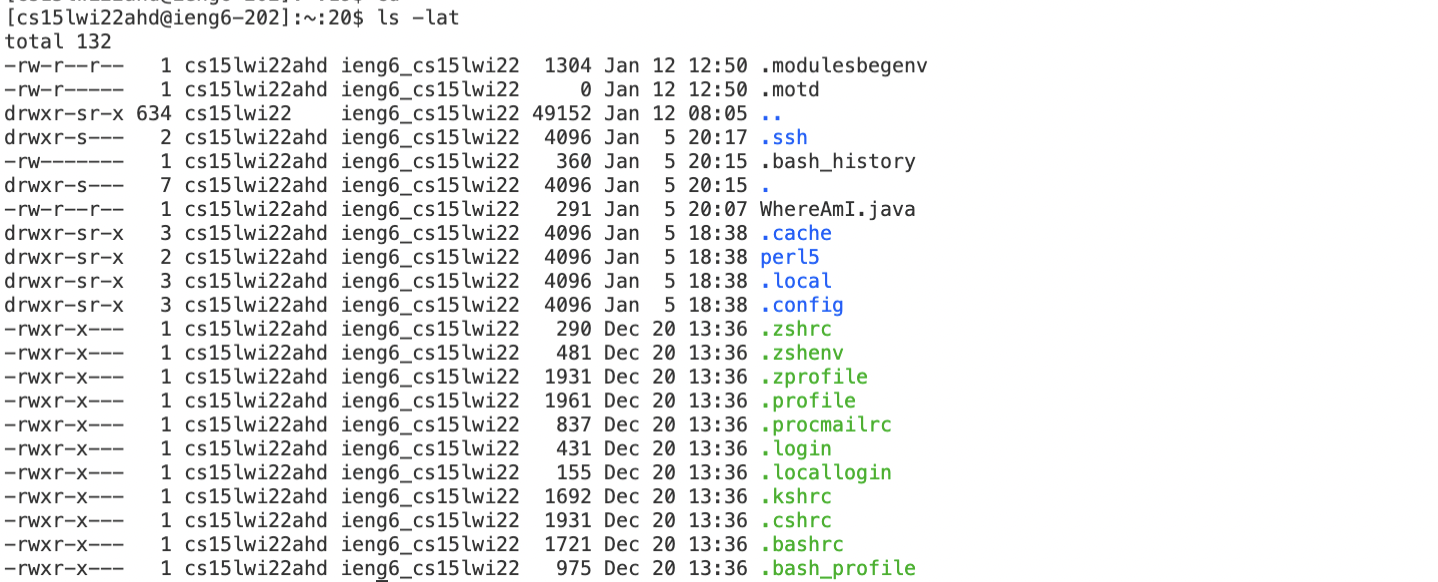
Task: Click the .bashrc filename
Action: (802, 545)
